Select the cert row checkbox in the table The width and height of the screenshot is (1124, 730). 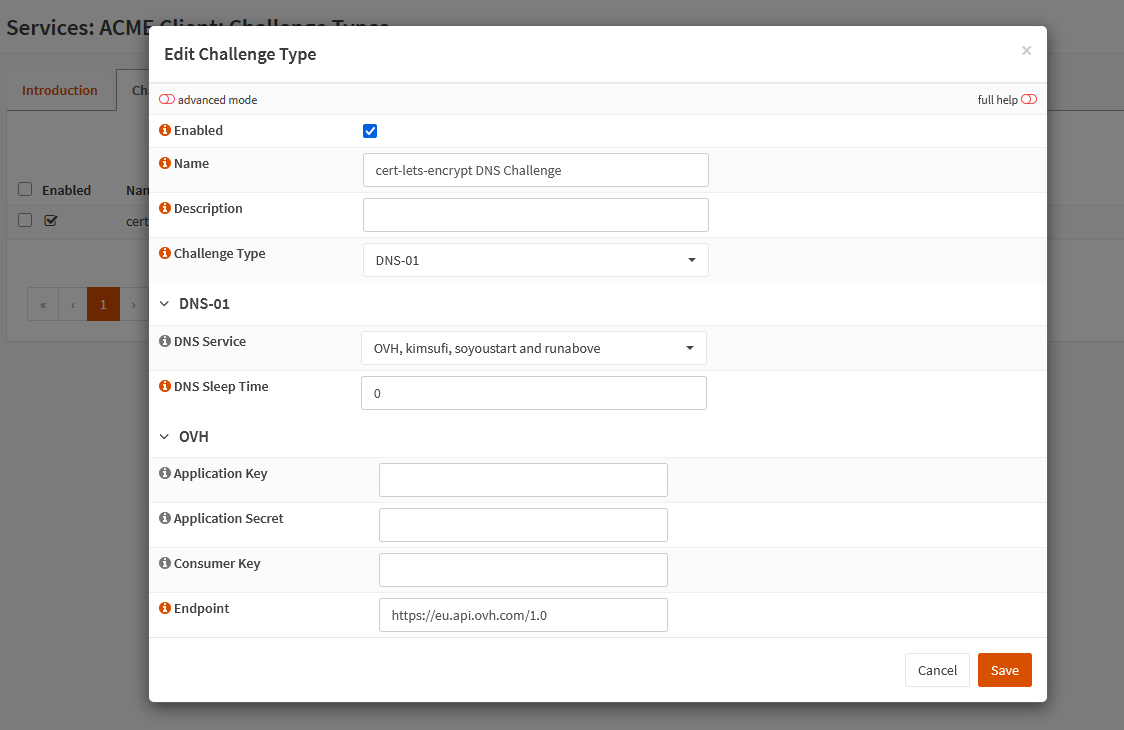coord(24,220)
